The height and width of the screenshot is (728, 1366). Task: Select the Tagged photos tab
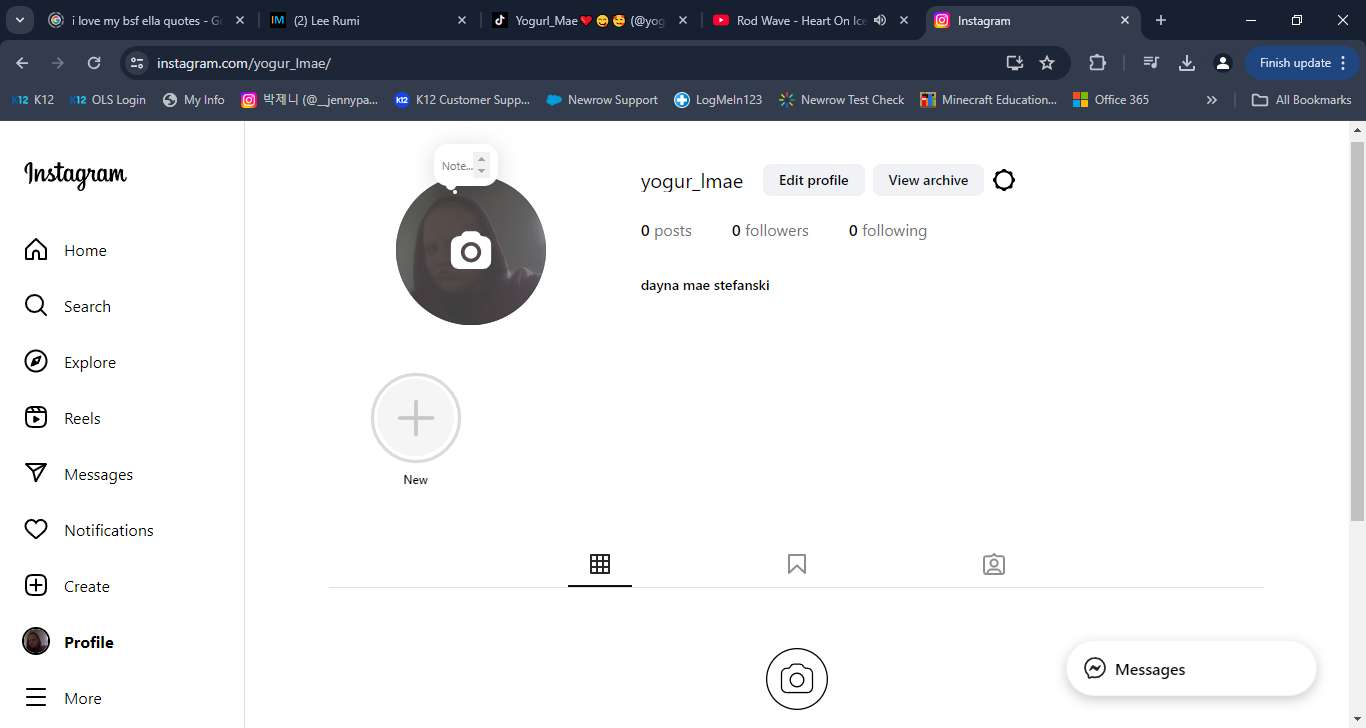(x=994, y=564)
